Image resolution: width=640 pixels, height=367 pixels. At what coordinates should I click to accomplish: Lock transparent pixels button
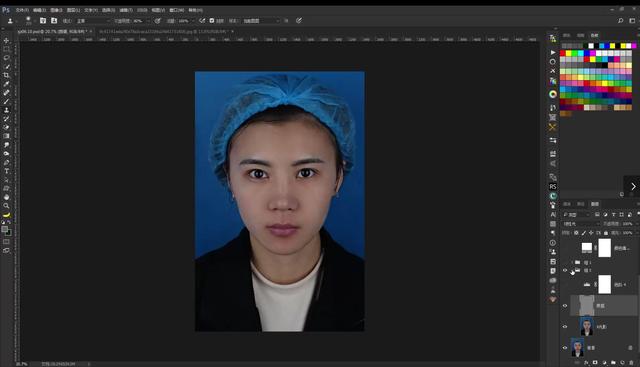pos(576,233)
